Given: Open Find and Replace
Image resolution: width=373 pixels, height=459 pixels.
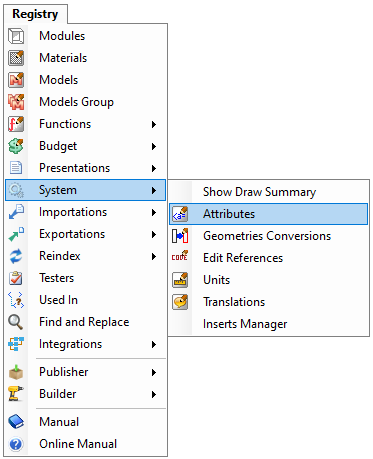Looking at the screenshot, I should coord(85,322).
